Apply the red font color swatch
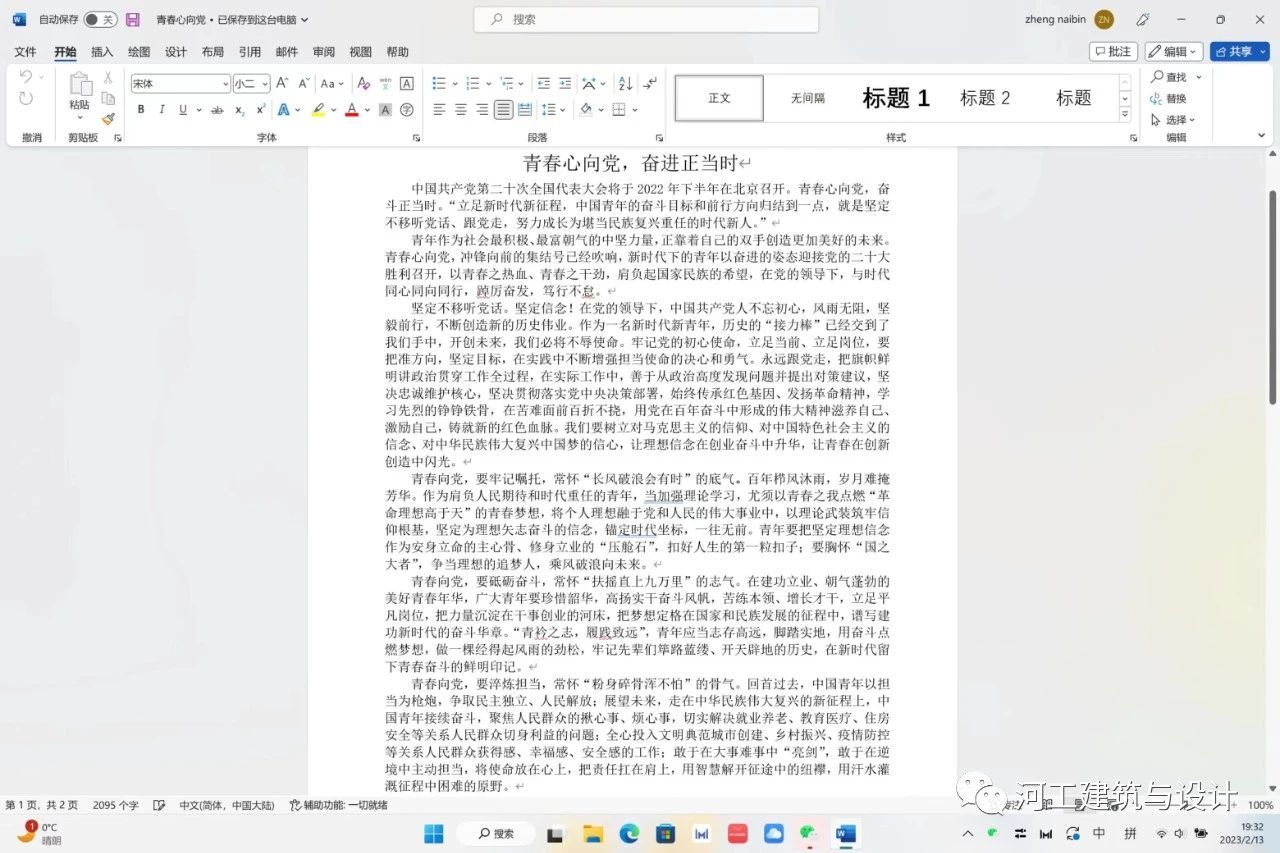 351,110
